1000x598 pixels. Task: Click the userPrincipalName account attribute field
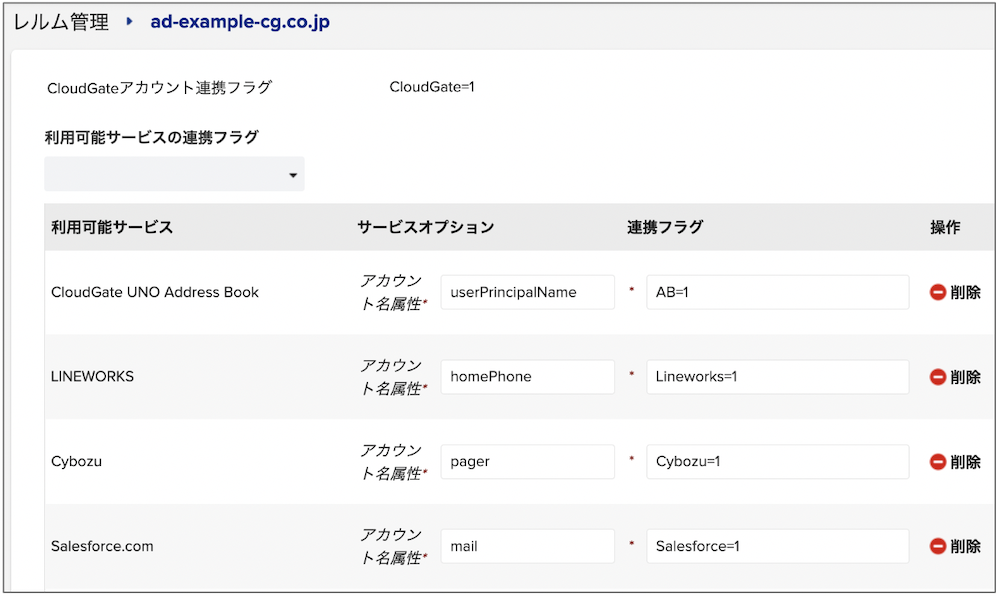coord(527,292)
